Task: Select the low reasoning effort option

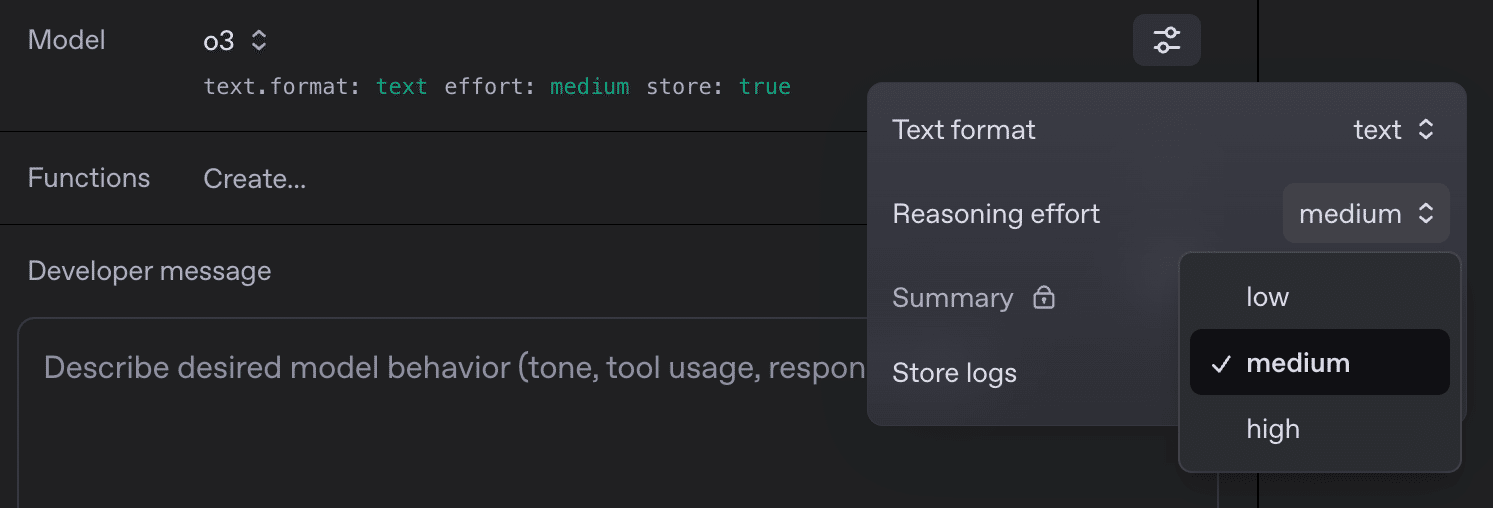Action: pyautogui.click(x=1267, y=297)
